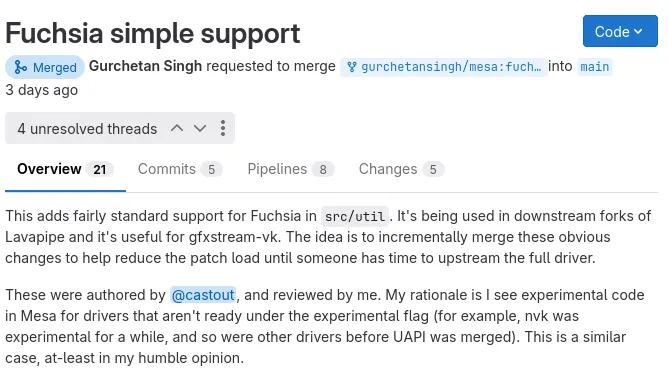Image resolution: width=668 pixels, height=373 pixels.
Task: Open the thread options kebab menu
Action: click(x=223, y=128)
